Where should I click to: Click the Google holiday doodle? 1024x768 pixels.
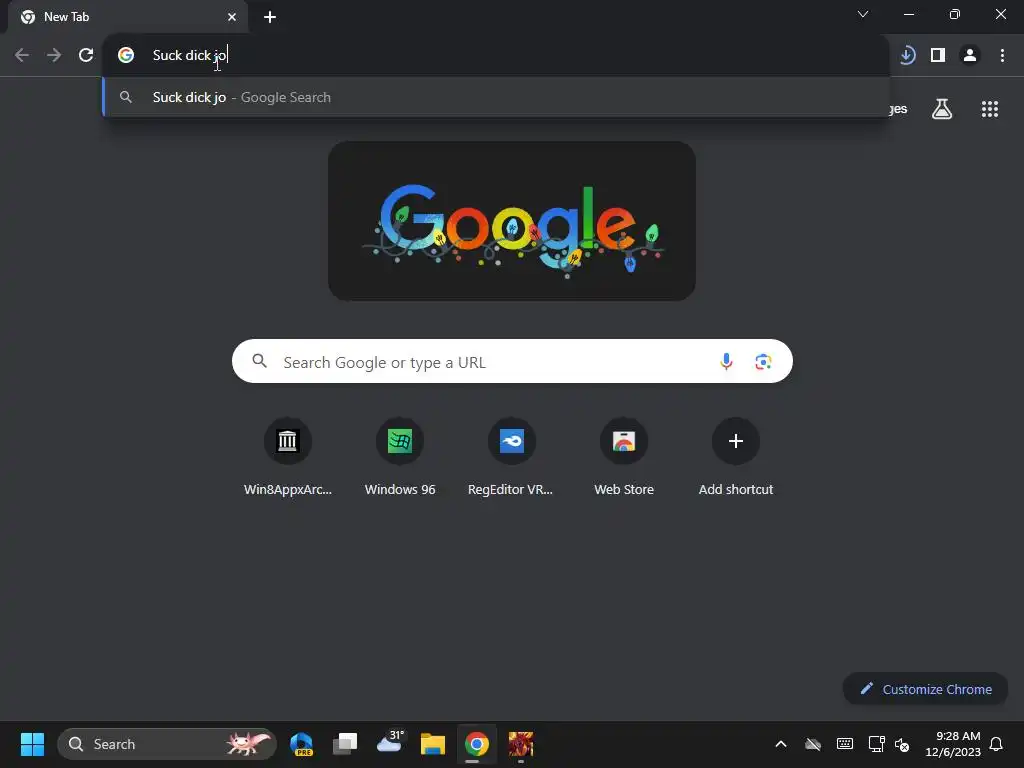(x=512, y=221)
